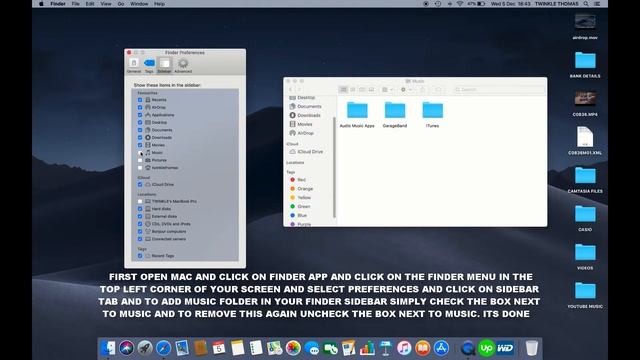Toggle the Applications sidebar checkbox
The height and width of the screenshot is (360, 640).
pyautogui.click(x=140, y=115)
